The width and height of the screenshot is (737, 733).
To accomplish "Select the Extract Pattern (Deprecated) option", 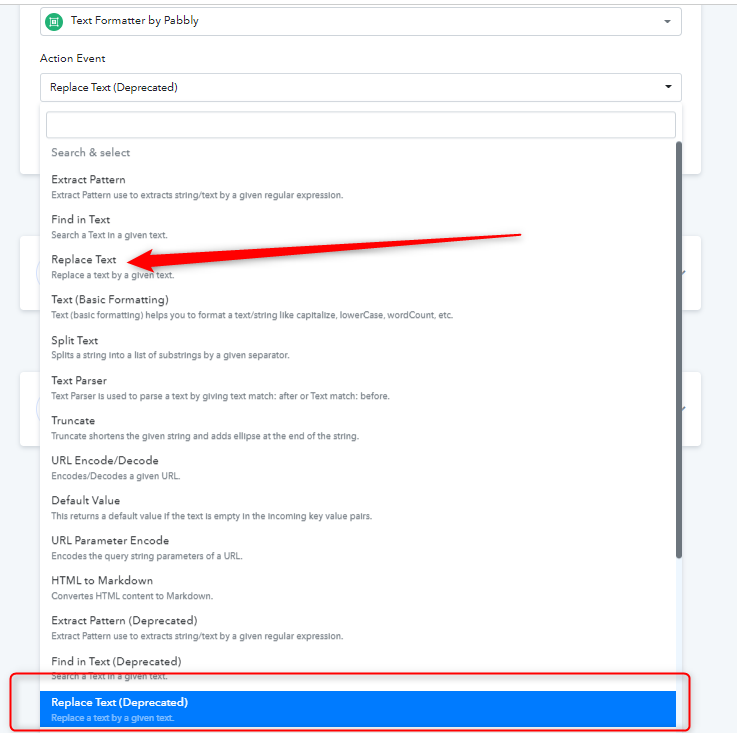I will click(358, 627).
